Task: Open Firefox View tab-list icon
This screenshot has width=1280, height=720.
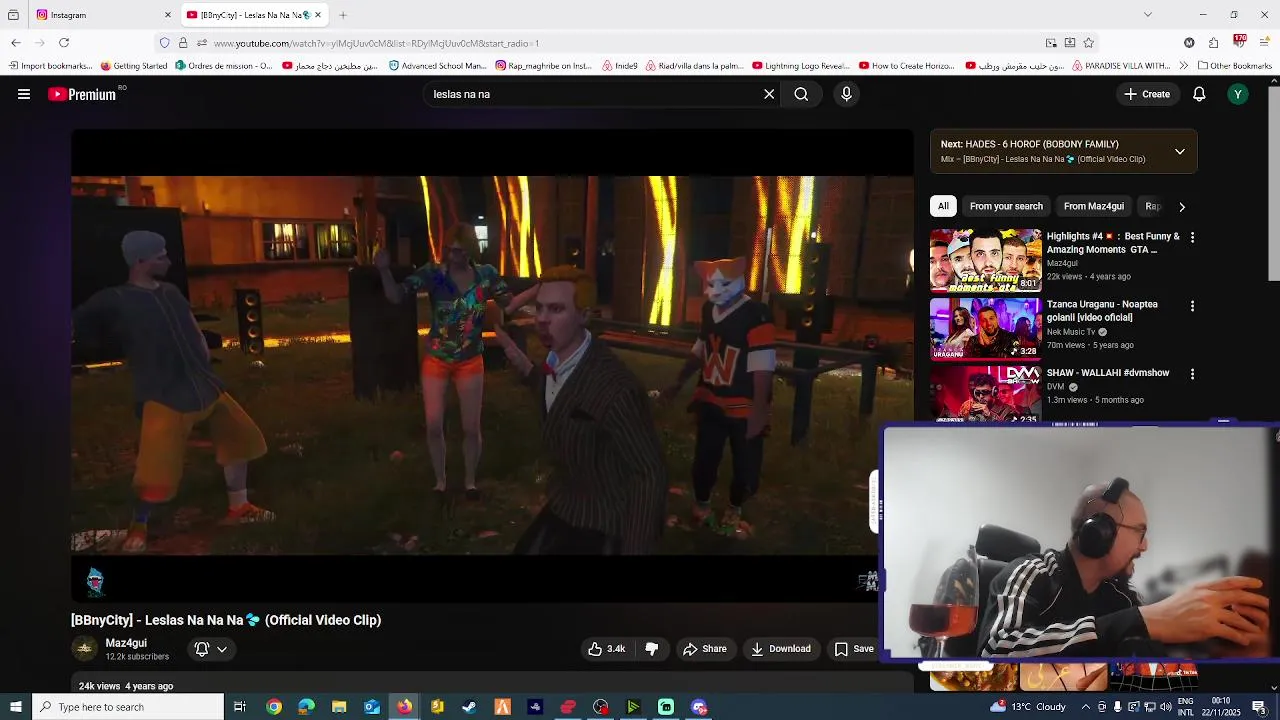Action: 13,15
